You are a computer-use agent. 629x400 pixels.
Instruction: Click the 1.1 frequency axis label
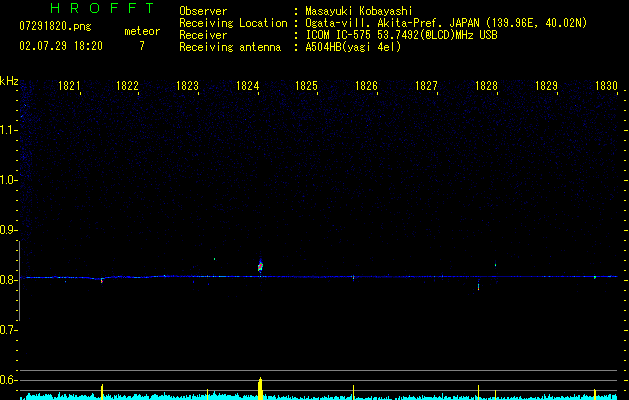point(9,130)
